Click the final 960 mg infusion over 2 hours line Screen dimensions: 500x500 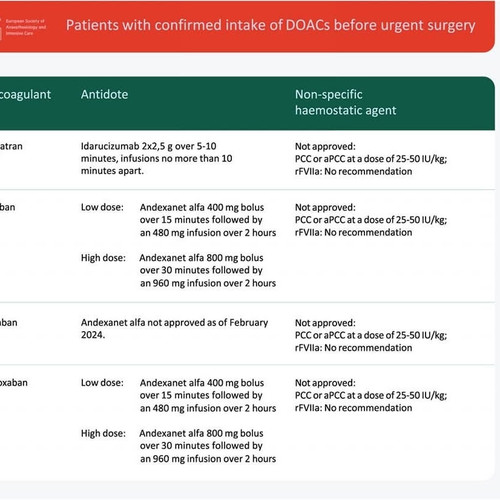tap(208, 459)
